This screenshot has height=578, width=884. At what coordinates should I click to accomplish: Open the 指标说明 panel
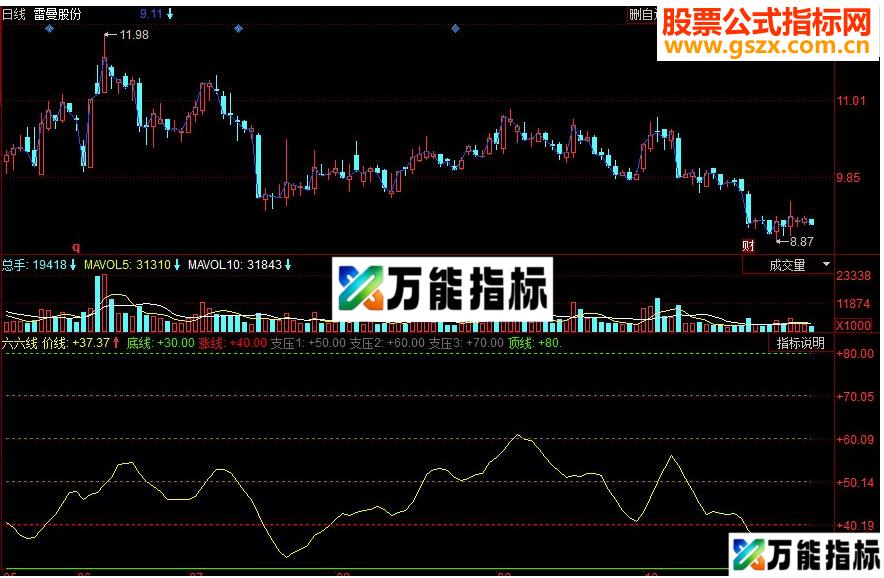800,342
